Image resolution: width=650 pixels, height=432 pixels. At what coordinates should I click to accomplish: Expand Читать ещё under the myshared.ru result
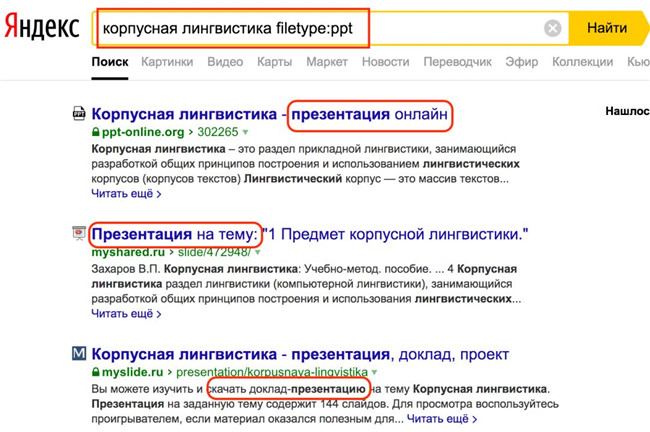pos(126,314)
